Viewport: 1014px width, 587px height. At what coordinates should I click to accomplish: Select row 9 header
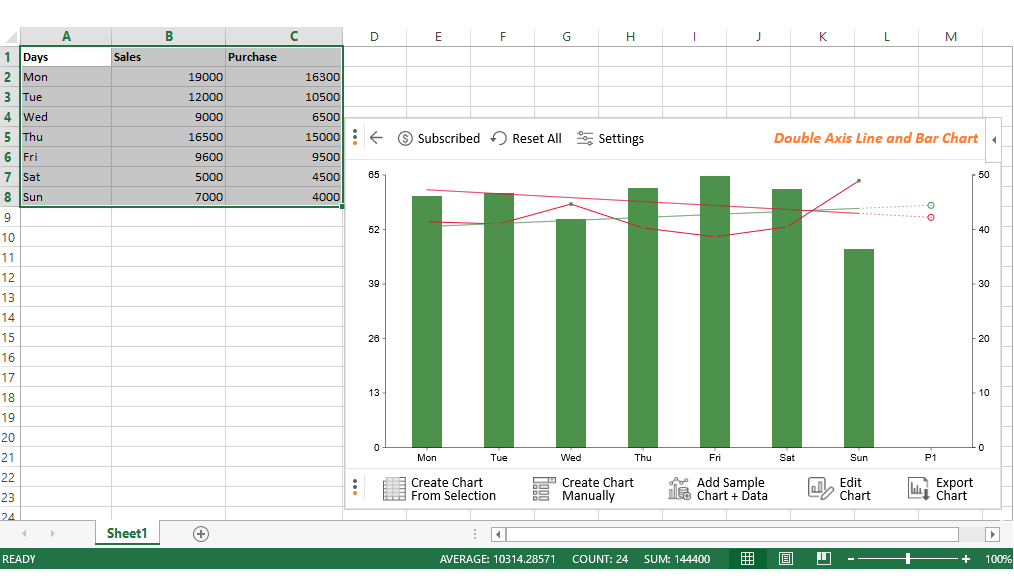pyautogui.click(x=9, y=217)
